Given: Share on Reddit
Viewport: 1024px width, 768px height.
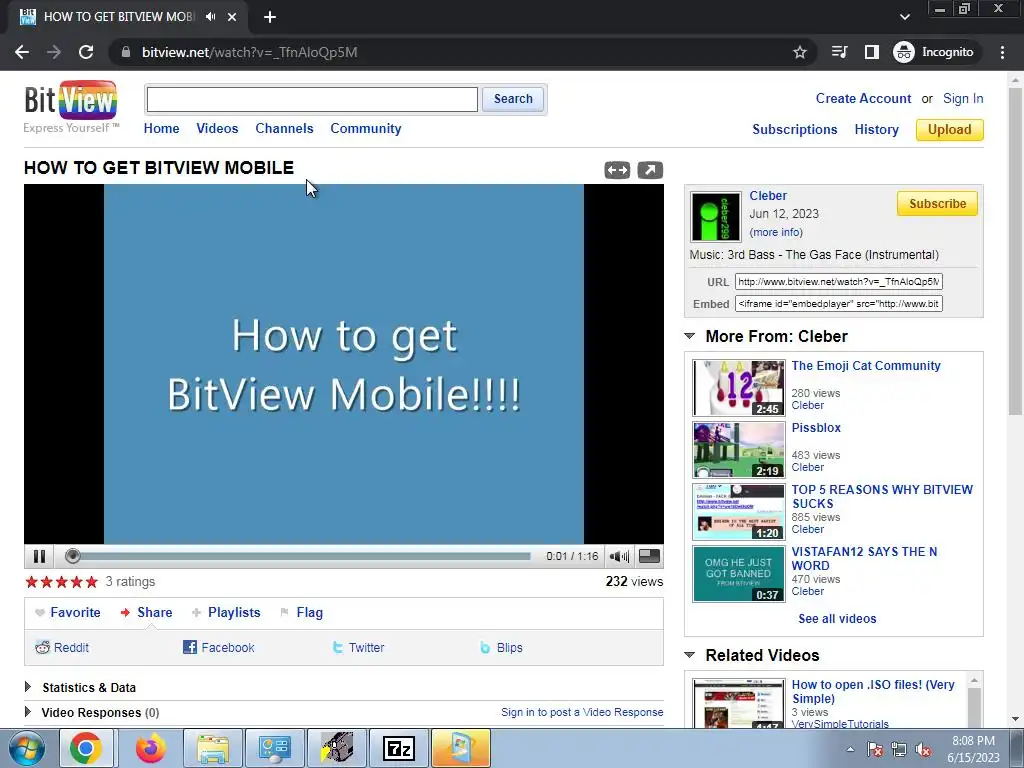Looking at the screenshot, I should pos(62,648).
